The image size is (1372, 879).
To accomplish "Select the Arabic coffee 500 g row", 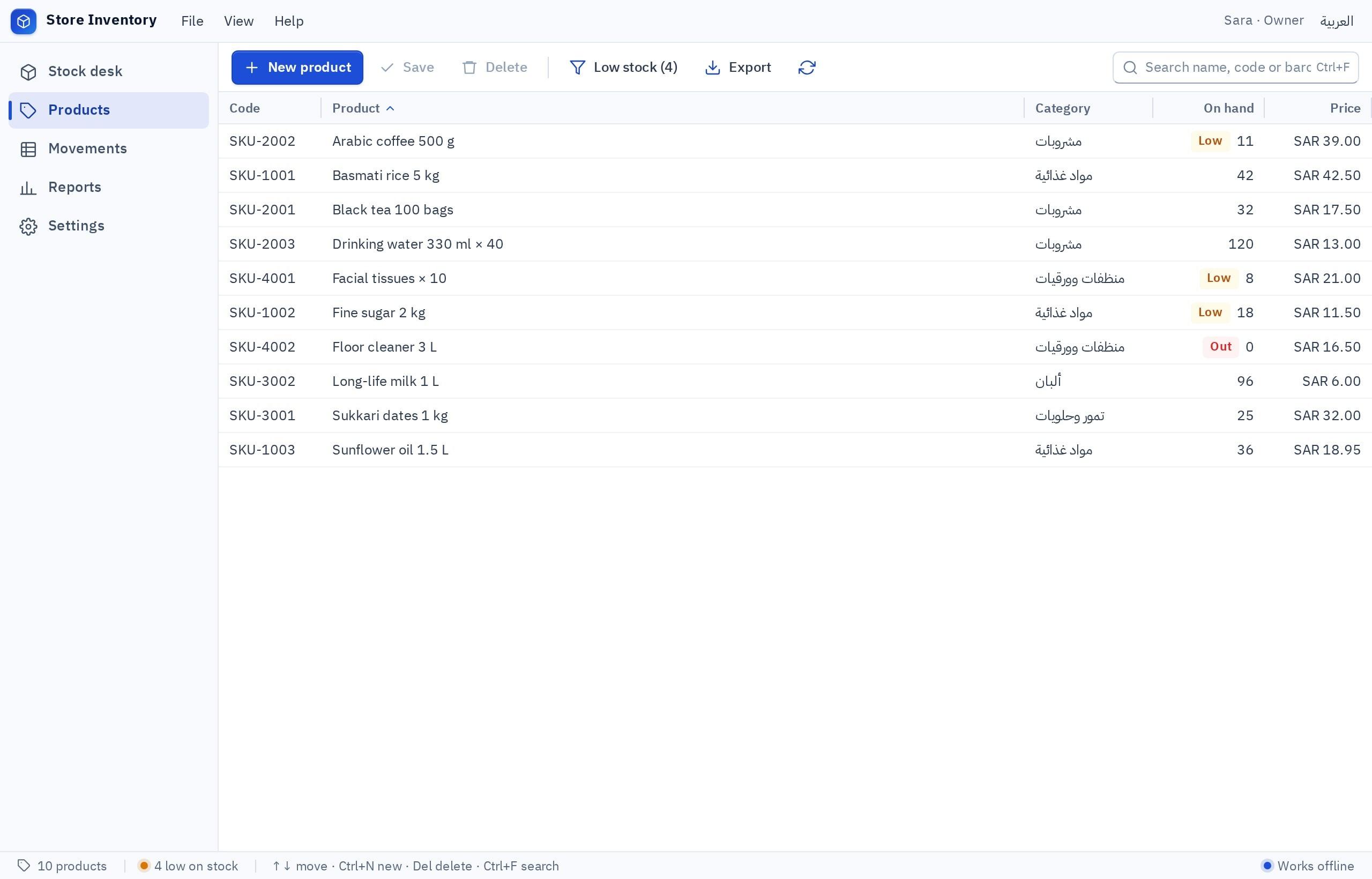I will tap(795, 141).
